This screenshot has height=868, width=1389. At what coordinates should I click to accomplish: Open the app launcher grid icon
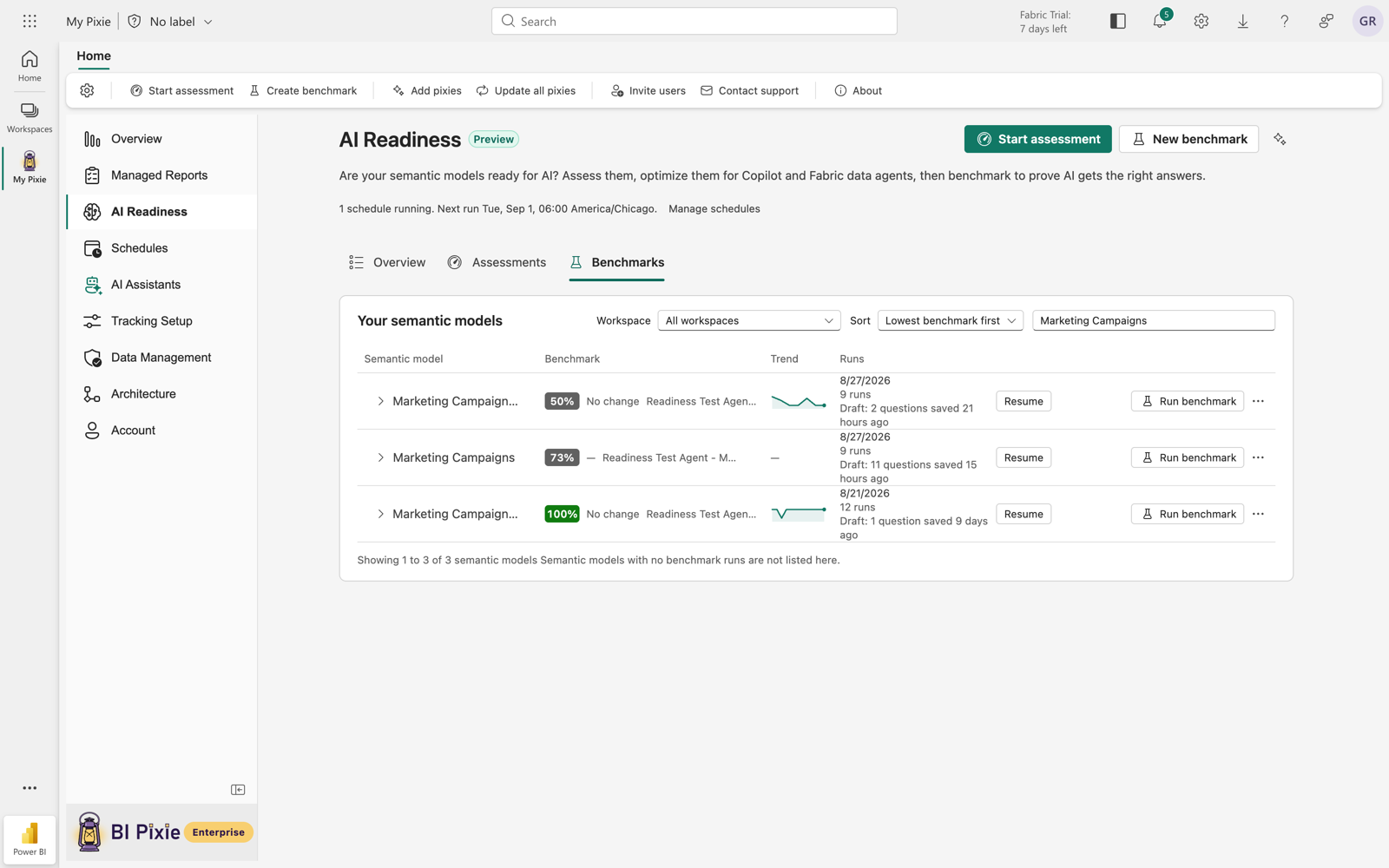pyautogui.click(x=30, y=21)
